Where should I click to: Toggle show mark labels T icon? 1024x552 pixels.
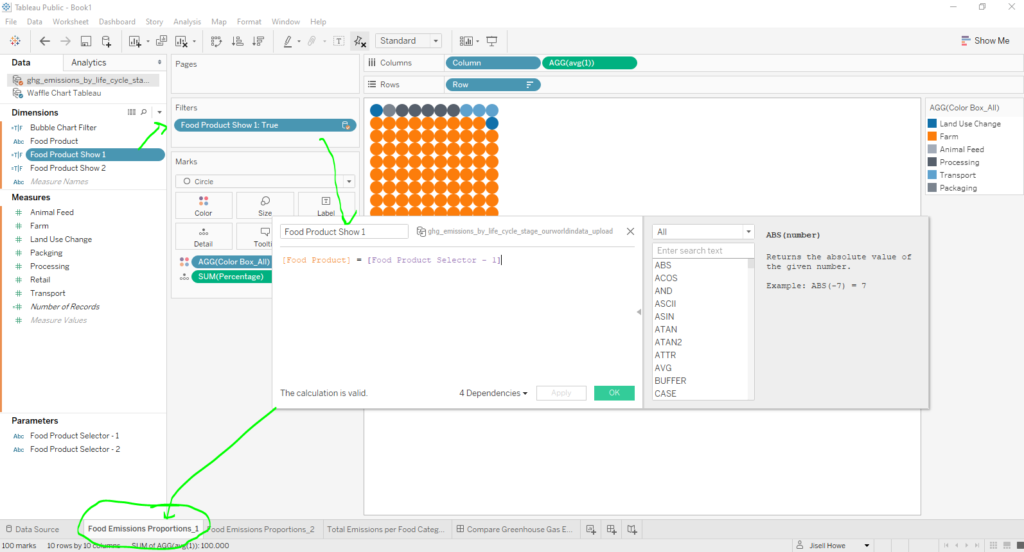338,41
